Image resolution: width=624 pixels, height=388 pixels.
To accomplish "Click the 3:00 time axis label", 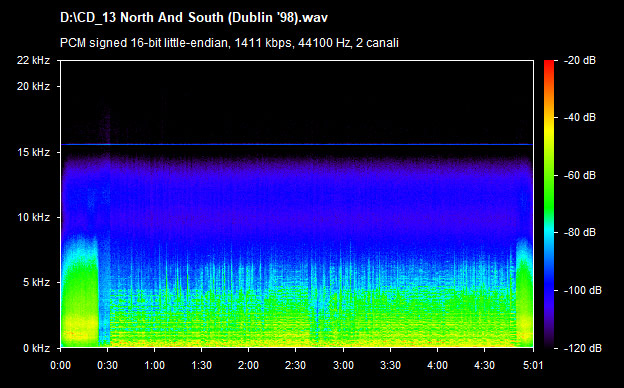I will tap(343, 365).
